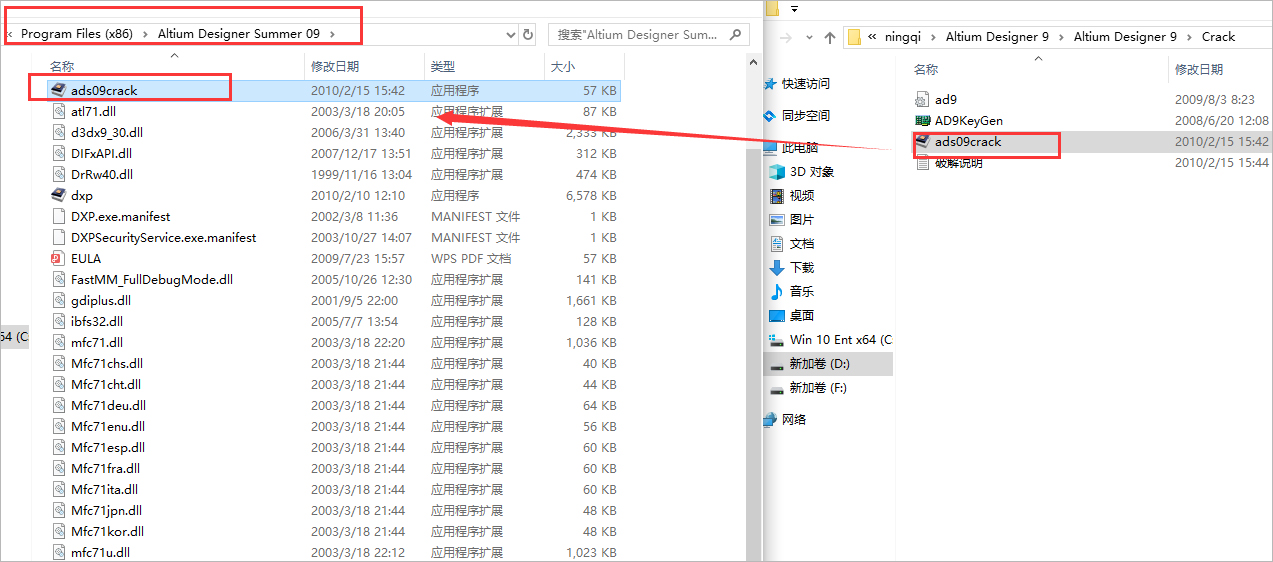
Task: Open 桌面 folder in sidebar
Action: pos(802,315)
